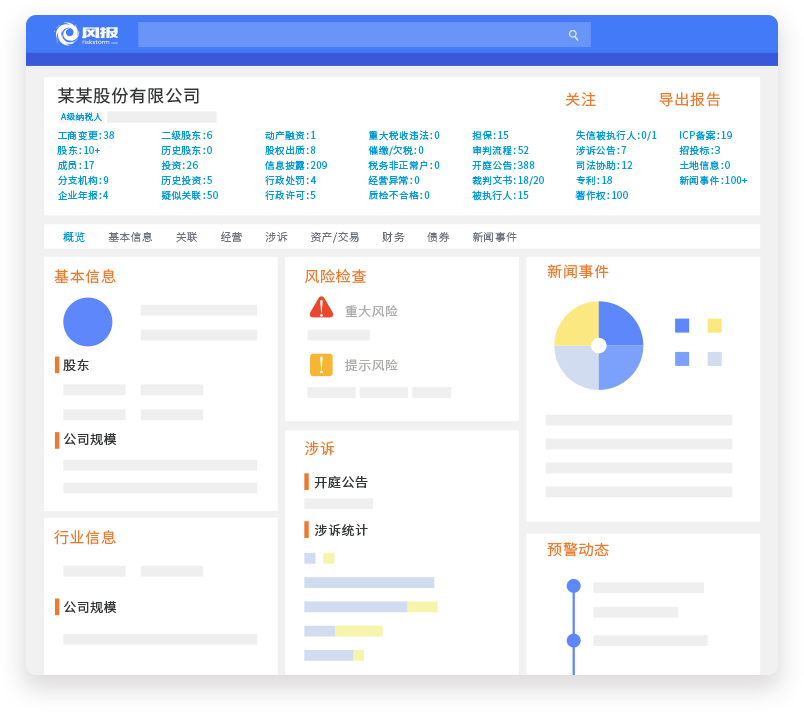Viewport: 804px width, 712px height.
Task: Click the second 预警动态 timeline dot
Action: (573, 640)
